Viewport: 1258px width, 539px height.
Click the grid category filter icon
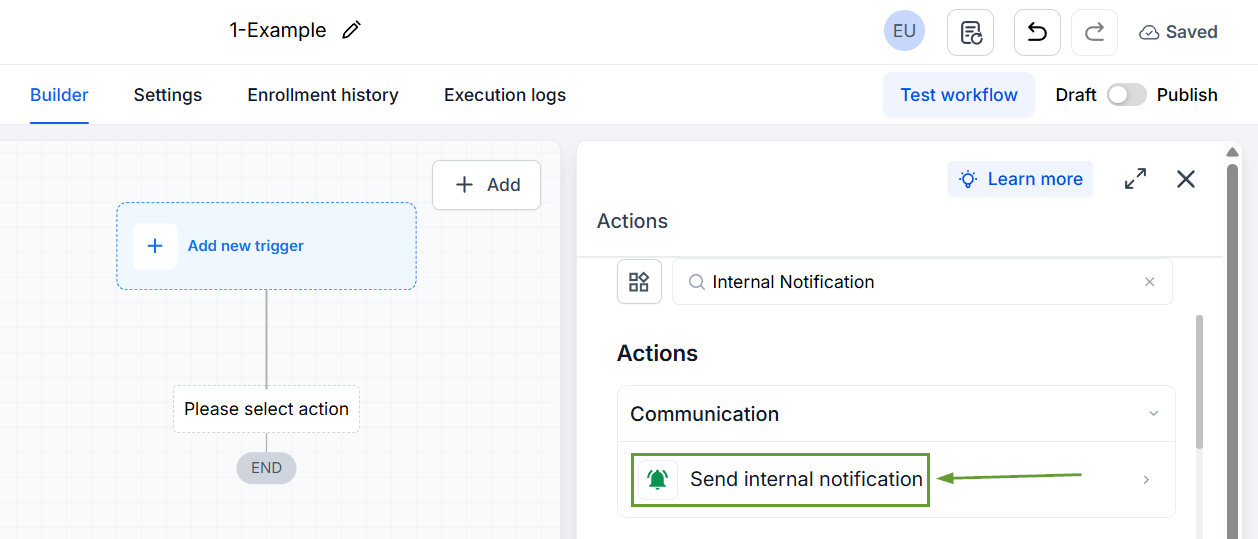click(x=639, y=282)
